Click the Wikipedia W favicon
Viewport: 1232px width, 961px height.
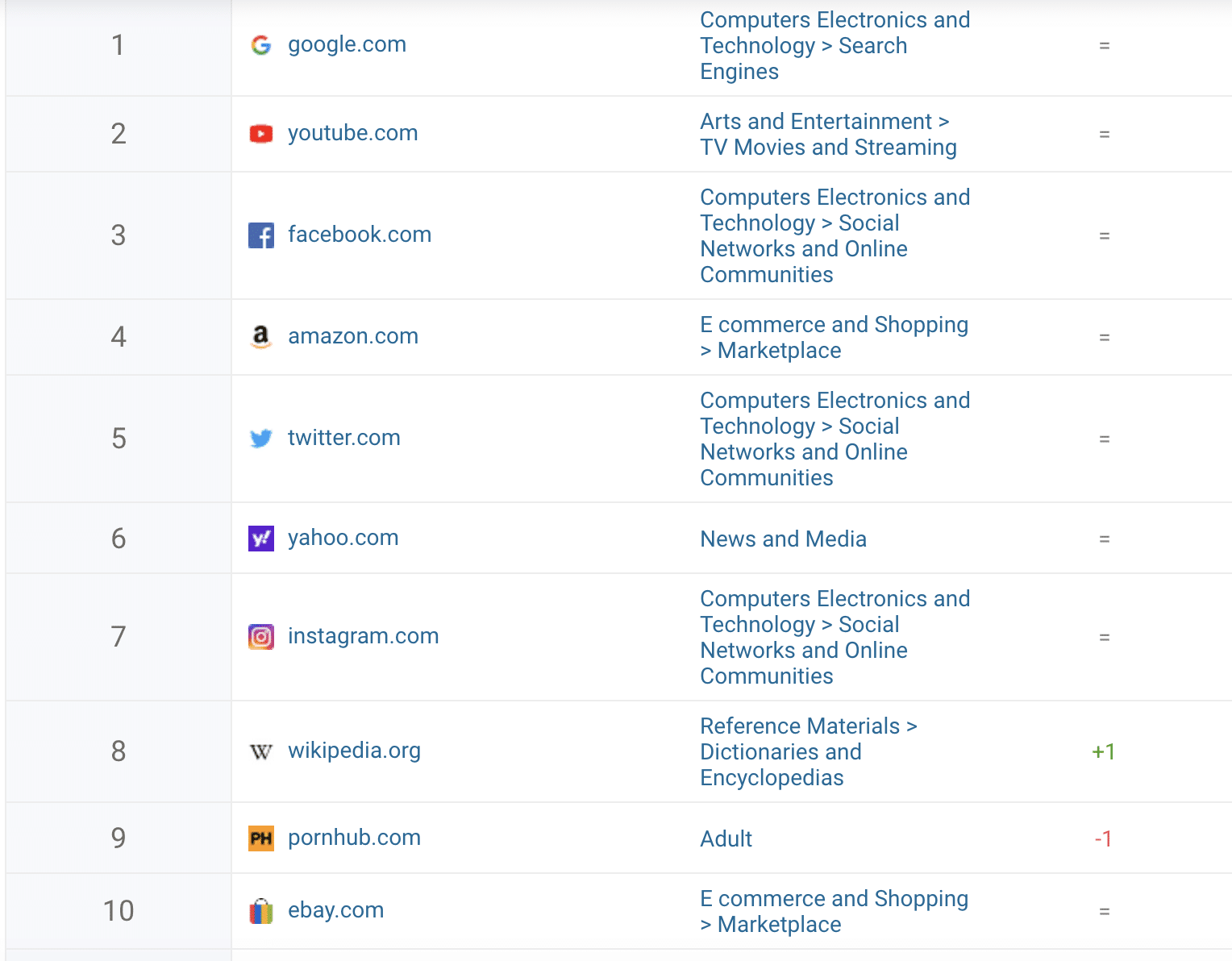pos(260,751)
